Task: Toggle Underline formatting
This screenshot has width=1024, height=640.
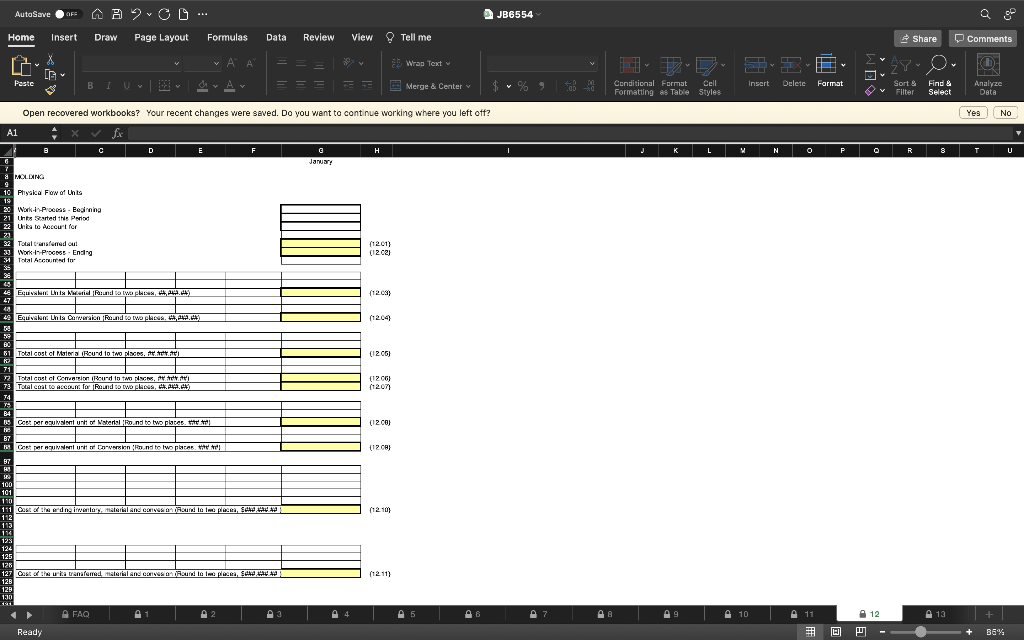Action: click(127, 86)
